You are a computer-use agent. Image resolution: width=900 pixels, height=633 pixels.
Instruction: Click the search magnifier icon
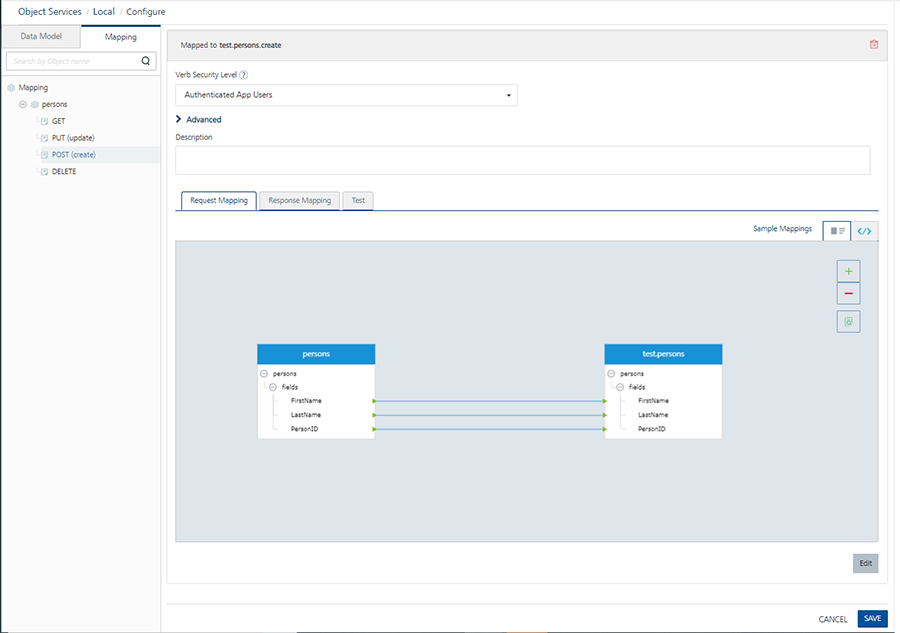click(146, 61)
